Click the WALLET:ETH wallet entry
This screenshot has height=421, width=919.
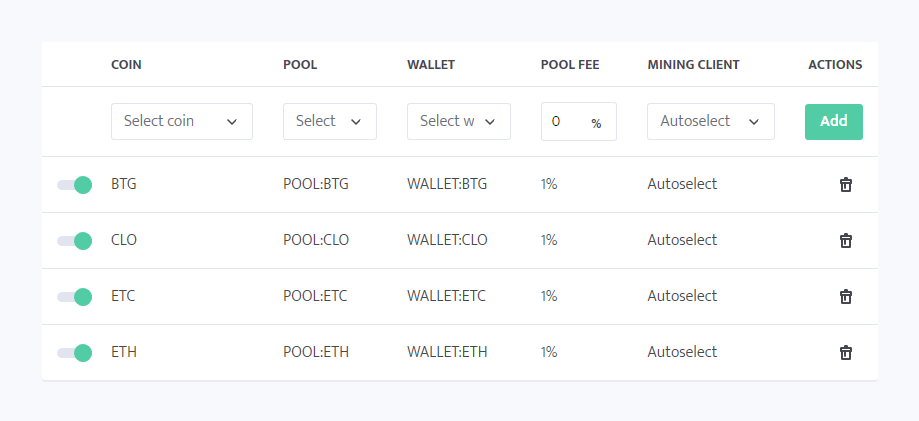click(x=447, y=352)
